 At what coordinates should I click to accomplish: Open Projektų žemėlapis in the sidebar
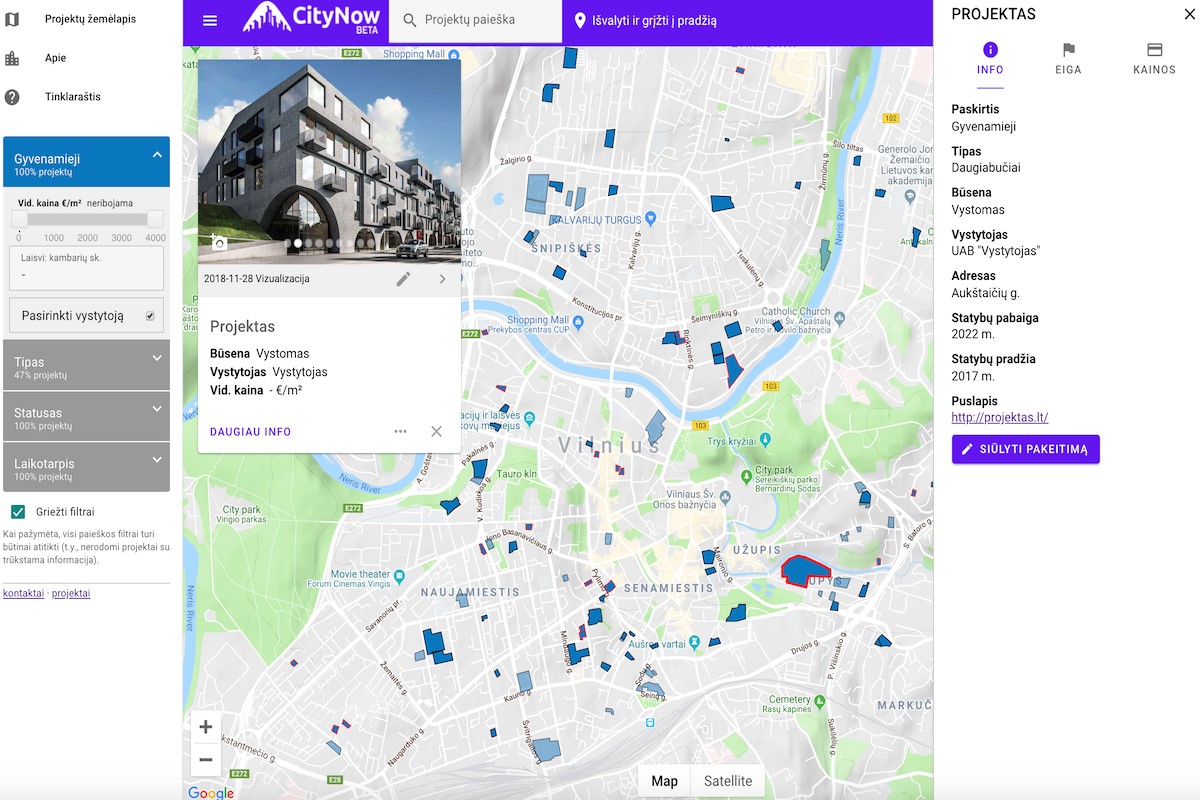pos(90,19)
